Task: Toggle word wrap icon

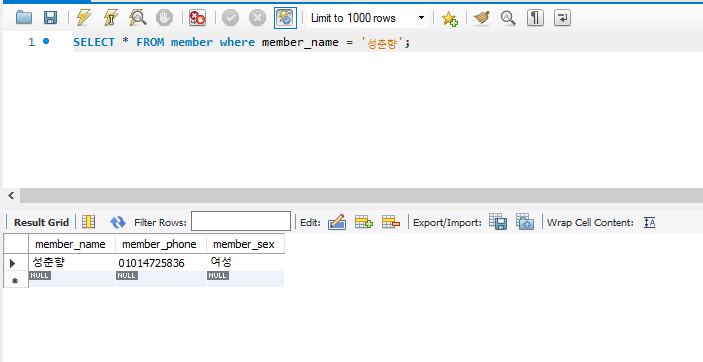Action: pos(562,18)
